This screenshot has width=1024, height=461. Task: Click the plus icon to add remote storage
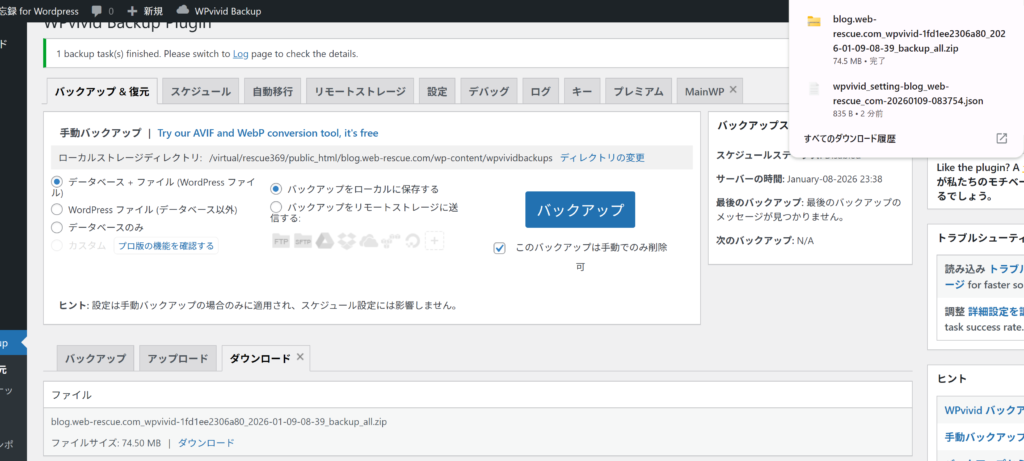434,241
